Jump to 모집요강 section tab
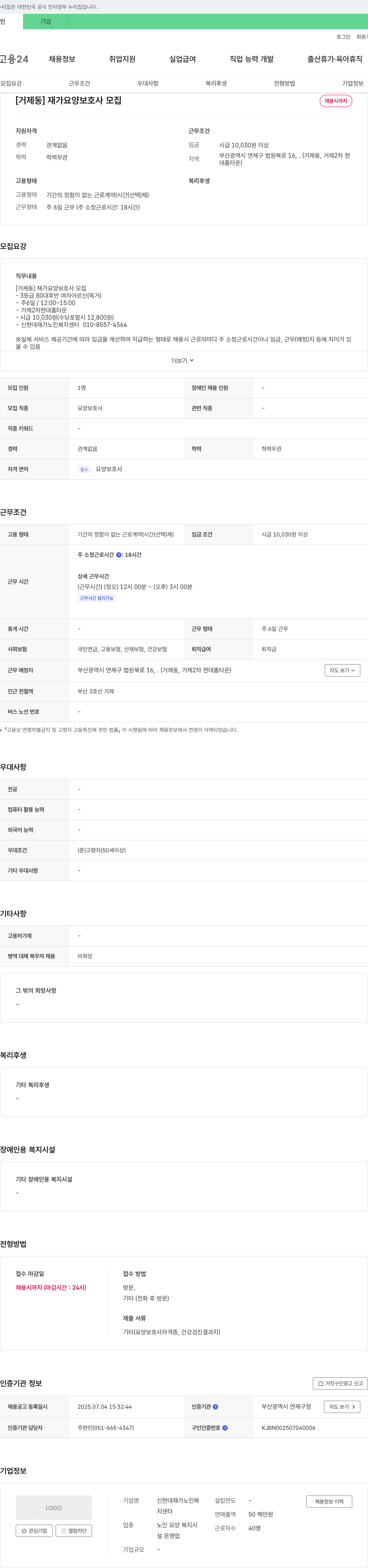The image size is (368, 1568). pos(11,83)
